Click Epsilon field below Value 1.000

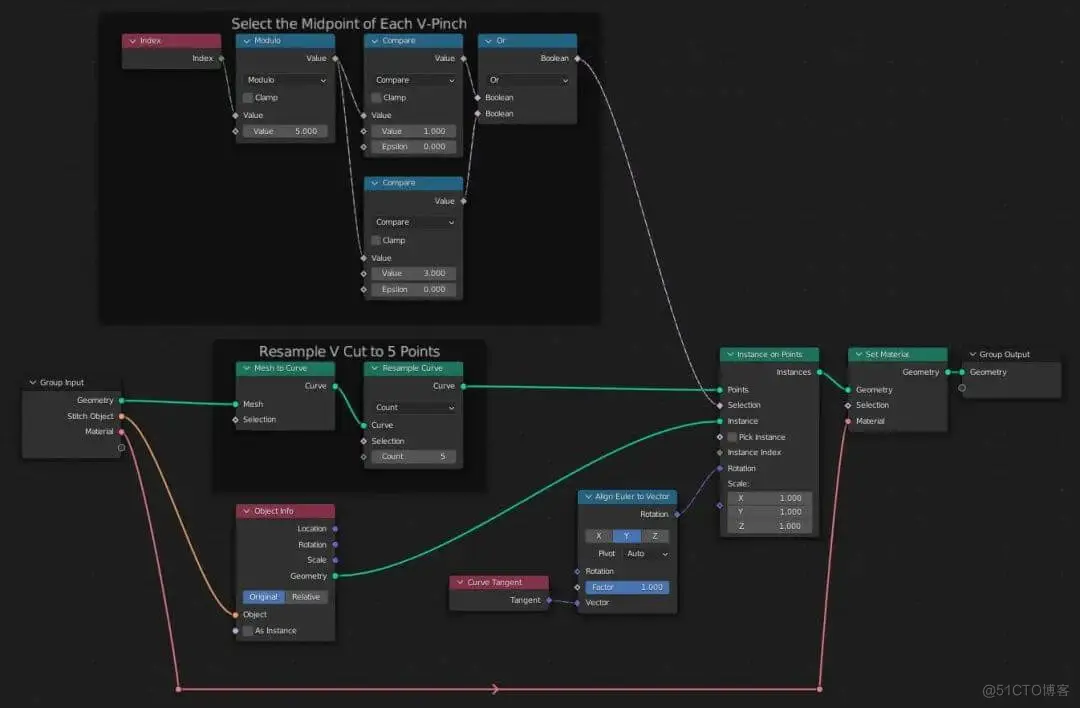413,147
